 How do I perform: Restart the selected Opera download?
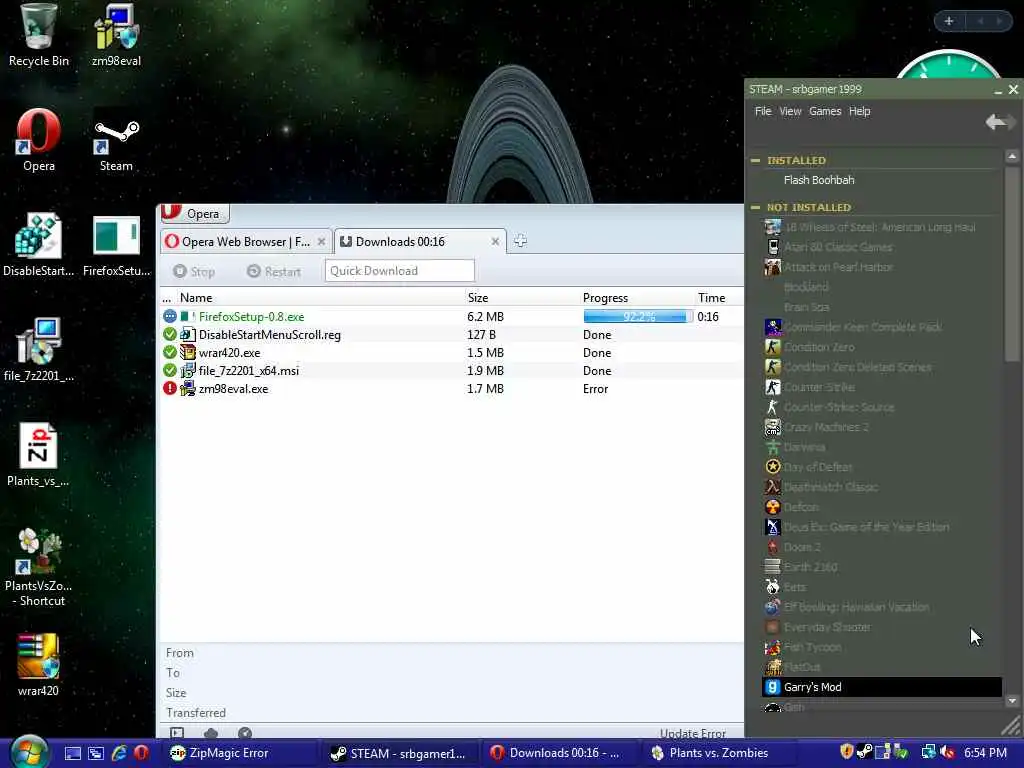coord(274,271)
